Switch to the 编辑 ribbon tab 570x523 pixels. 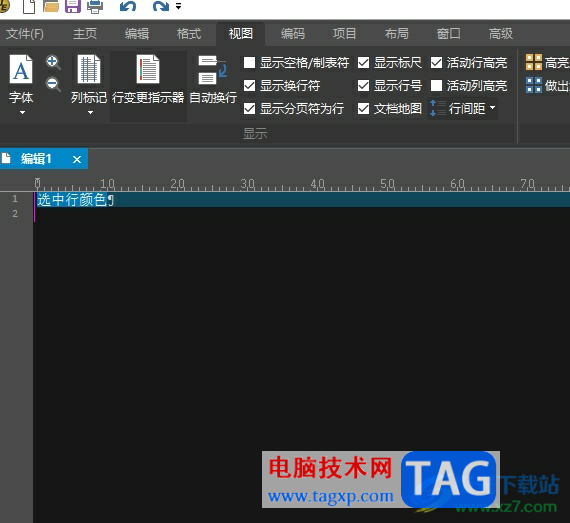tap(137, 34)
